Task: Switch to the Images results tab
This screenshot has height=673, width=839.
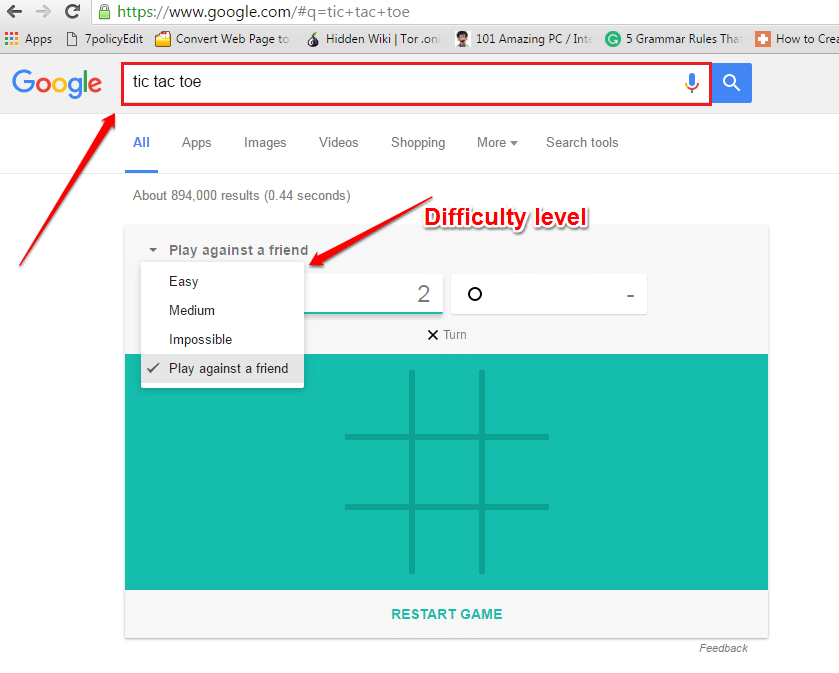Action: pyautogui.click(x=265, y=143)
